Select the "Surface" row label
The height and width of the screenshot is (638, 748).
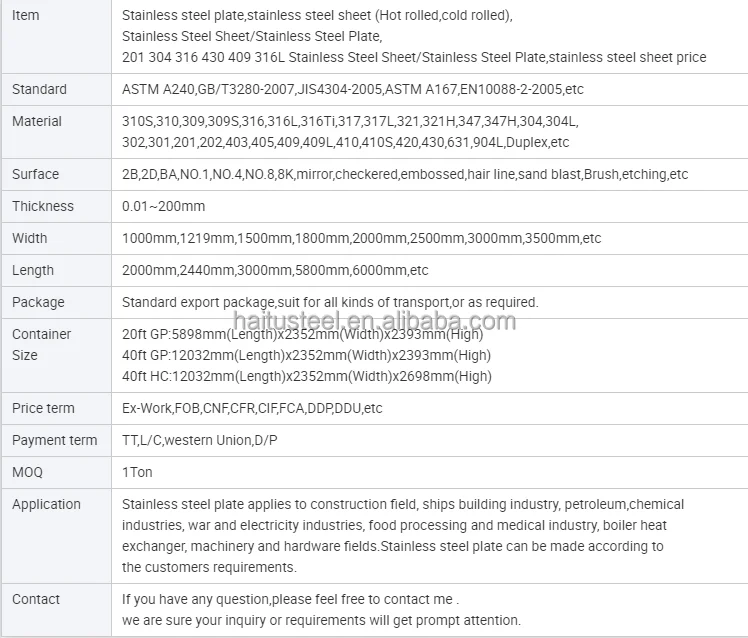[x=36, y=174]
